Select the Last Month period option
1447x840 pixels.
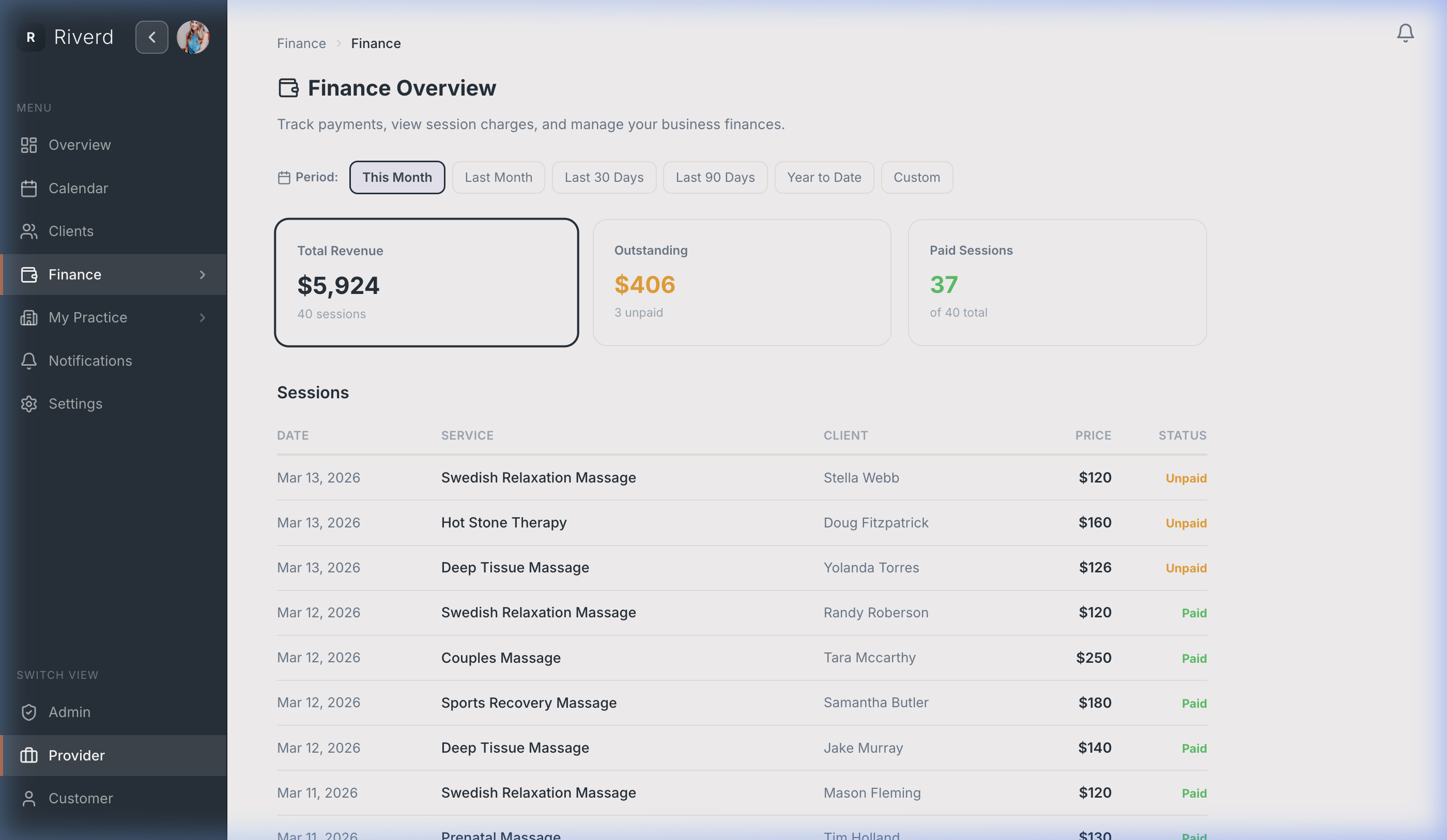click(498, 177)
